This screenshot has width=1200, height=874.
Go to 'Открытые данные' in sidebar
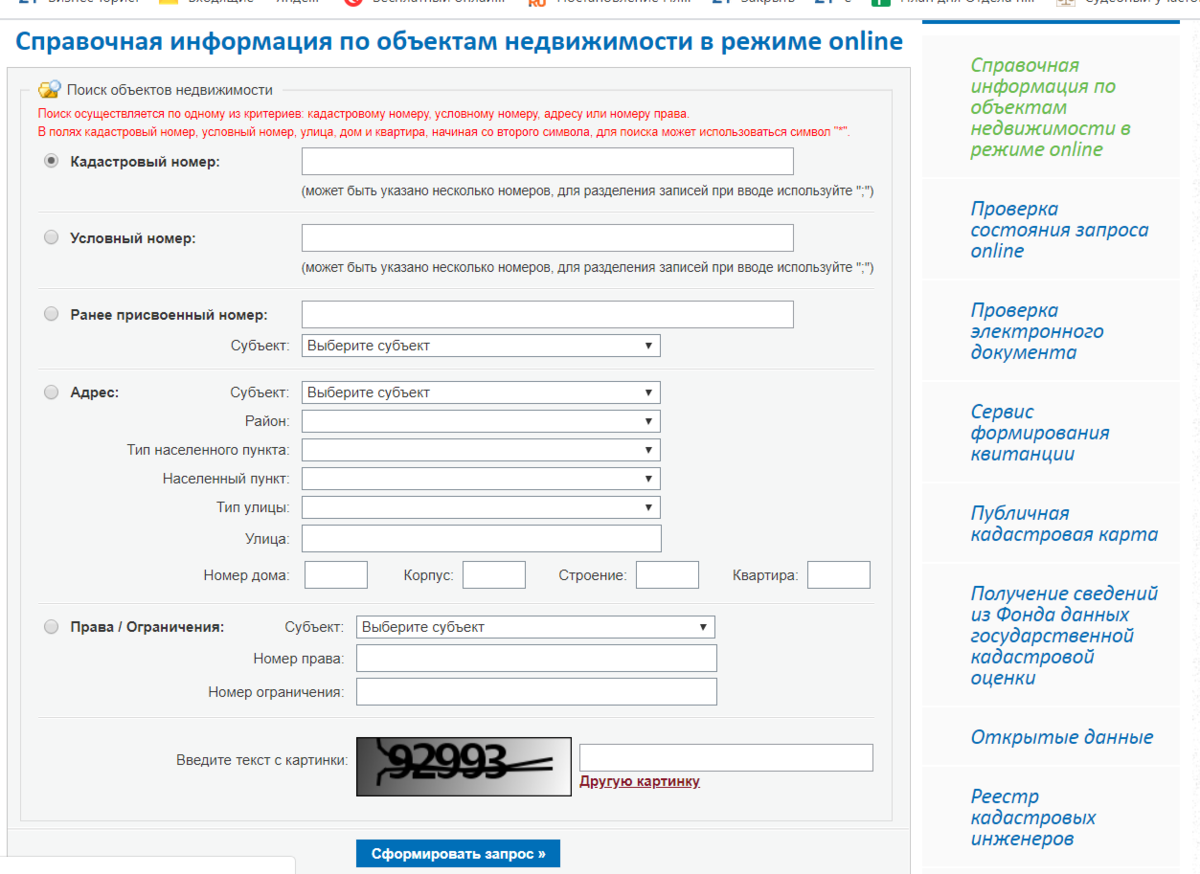tap(1061, 737)
